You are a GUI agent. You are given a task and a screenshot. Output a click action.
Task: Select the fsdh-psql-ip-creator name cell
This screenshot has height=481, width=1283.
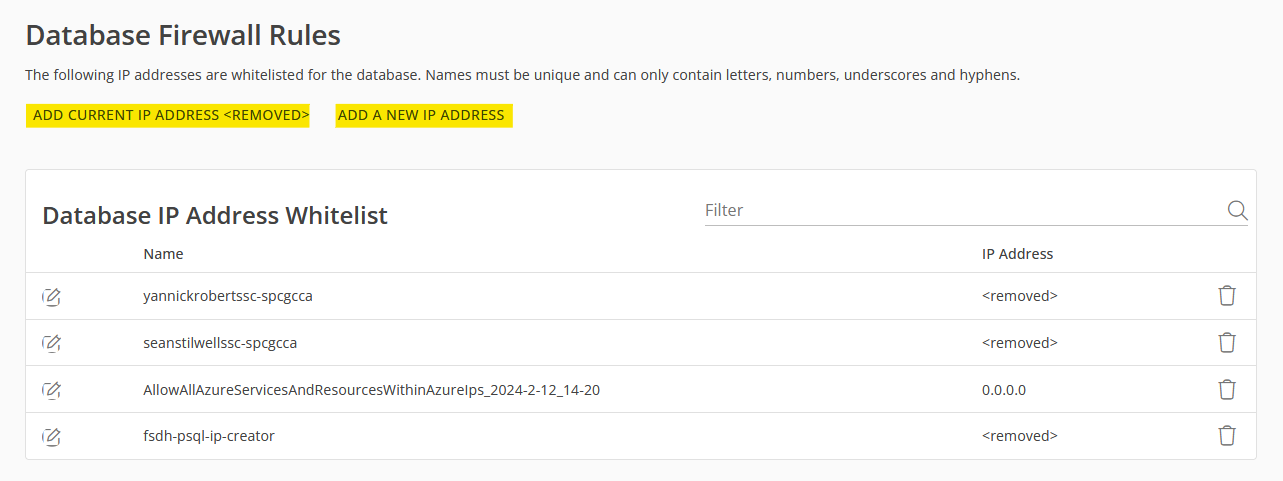pyautogui.click(x=209, y=436)
